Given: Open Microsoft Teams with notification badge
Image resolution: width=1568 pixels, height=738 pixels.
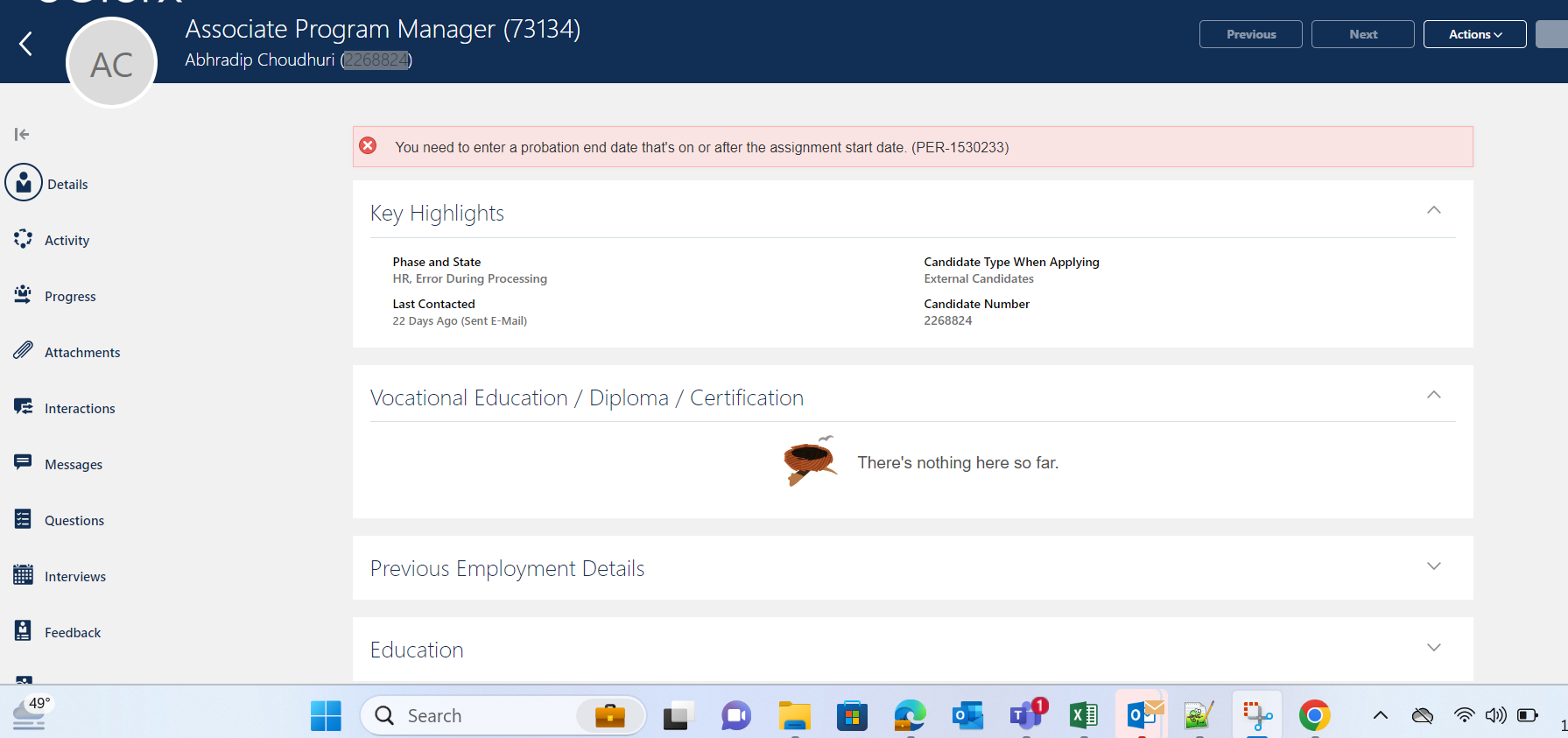Looking at the screenshot, I should tap(1027, 714).
